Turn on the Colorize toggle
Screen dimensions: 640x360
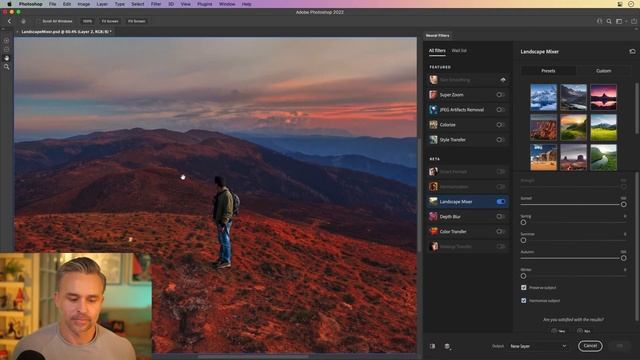point(500,124)
